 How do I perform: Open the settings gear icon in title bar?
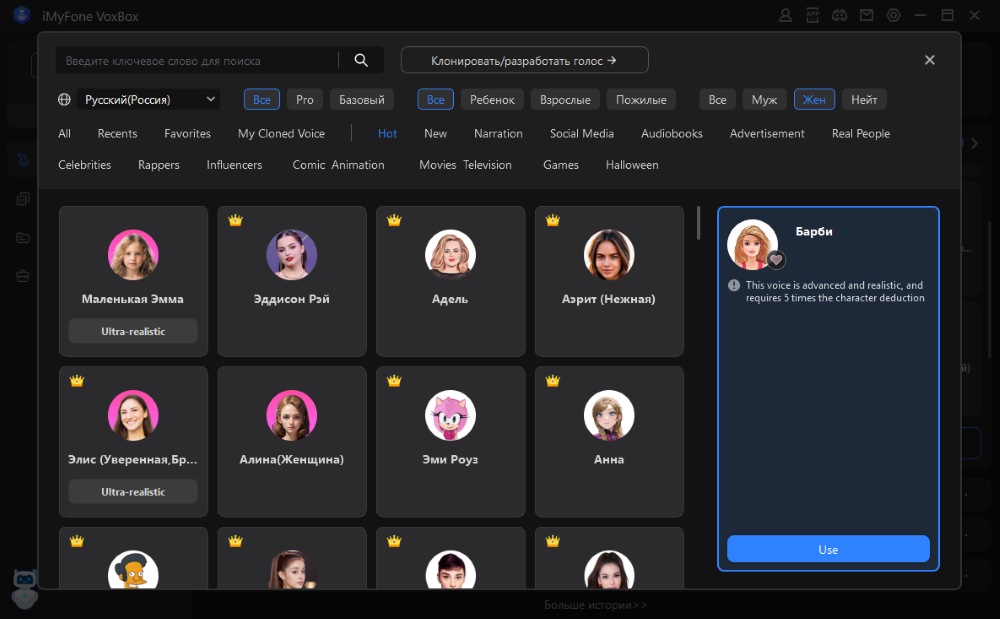(x=893, y=16)
